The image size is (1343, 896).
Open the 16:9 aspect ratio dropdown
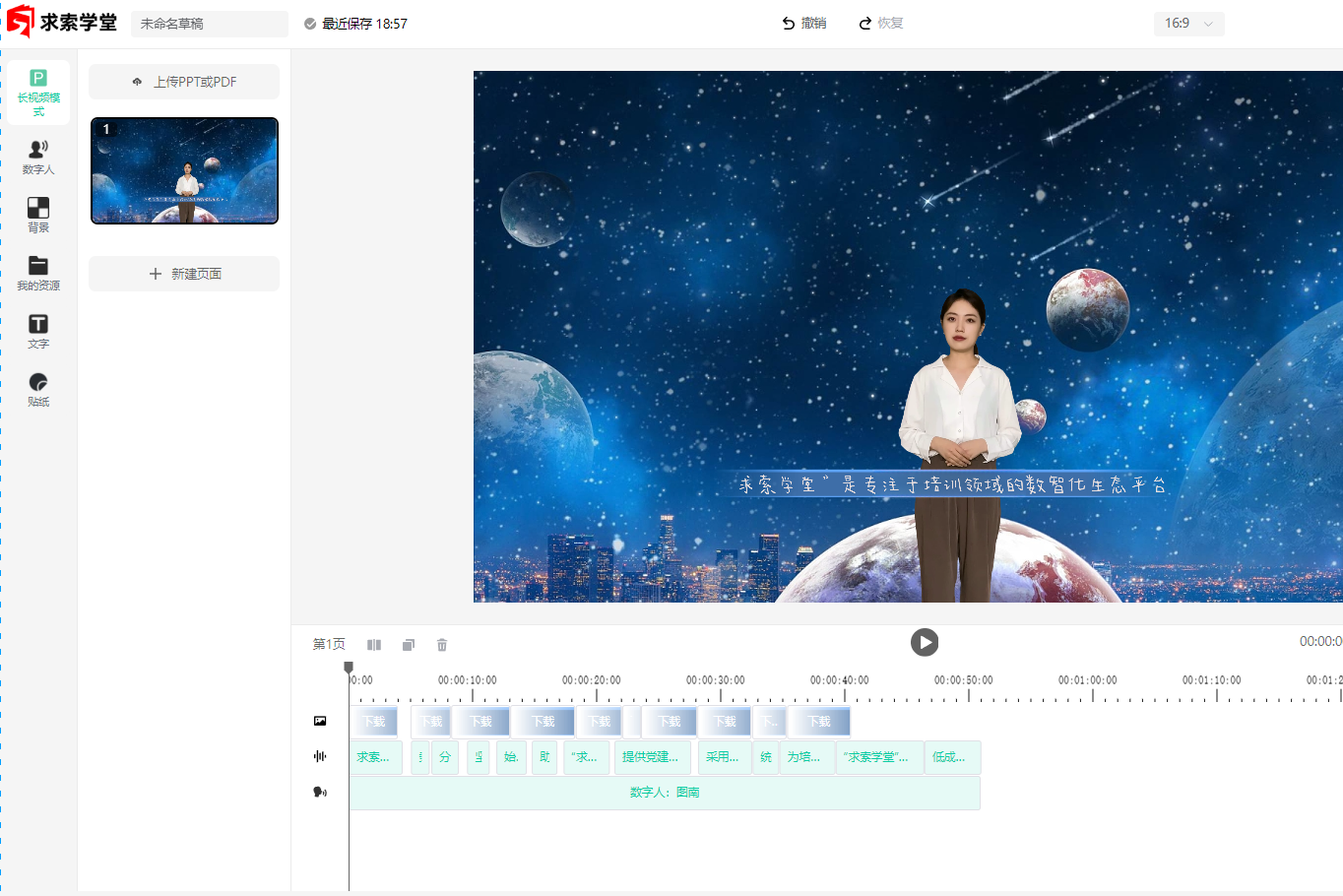pos(1188,24)
